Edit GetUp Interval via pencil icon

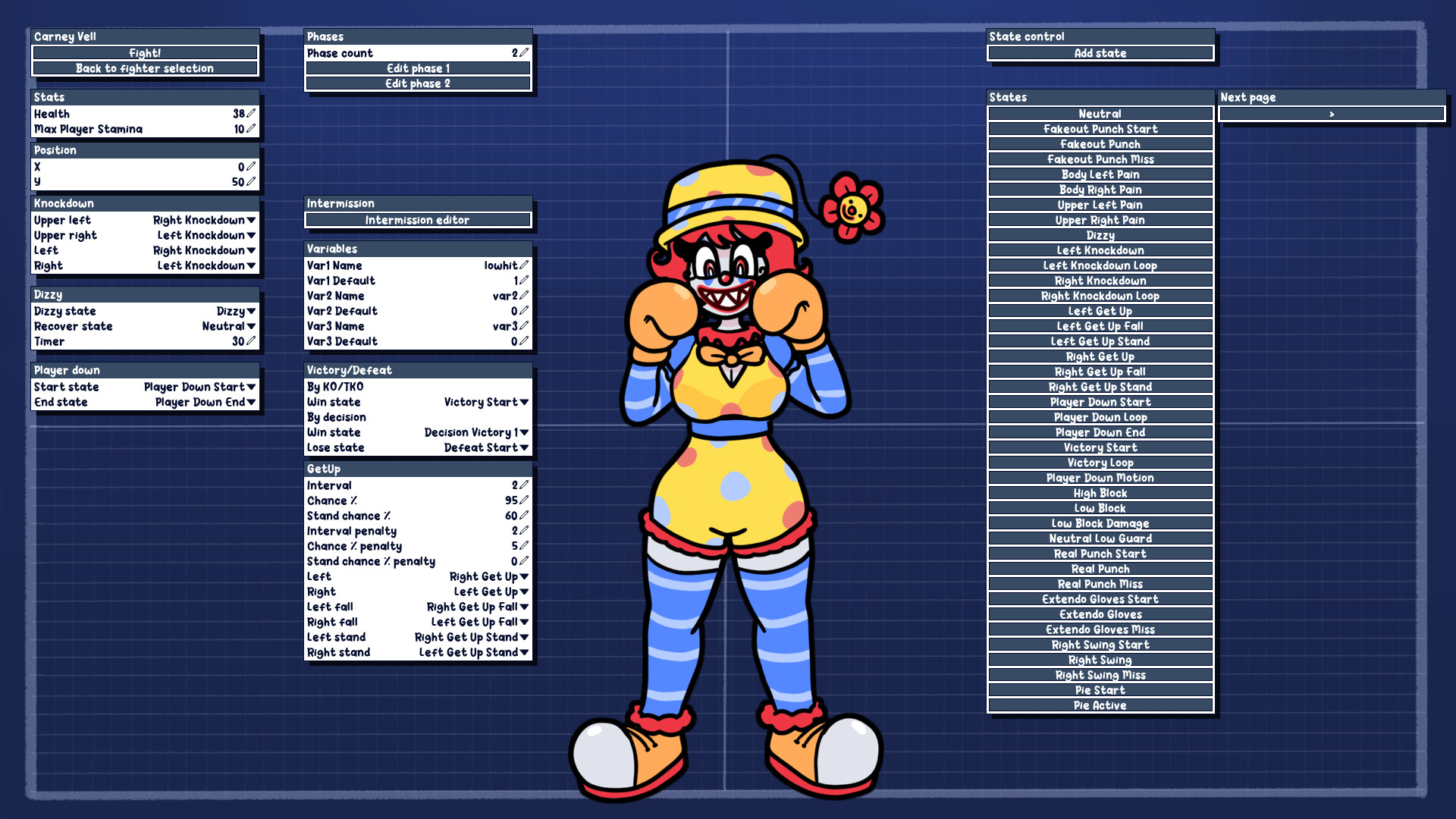(x=524, y=485)
